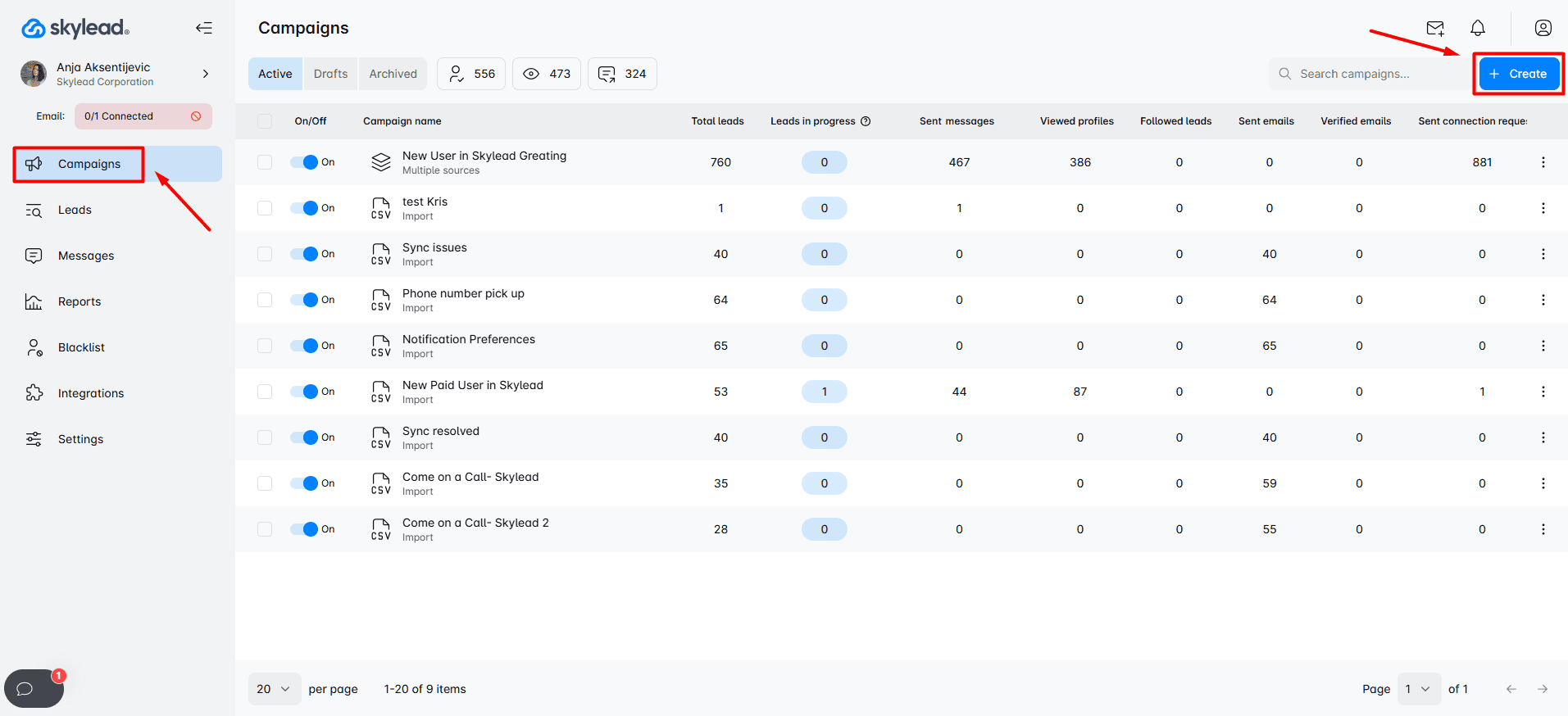Open the Come on a Call- Skylead campaign

(x=470, y=477)
